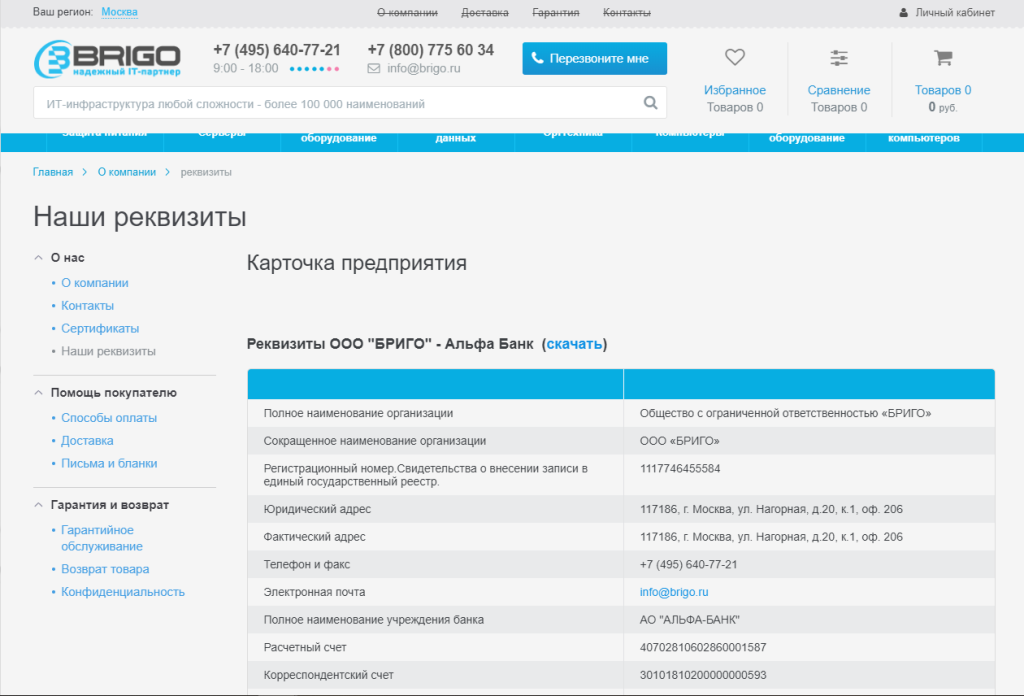Click the envelope icon beside info@brigo.ru
The image size is (1024, 696).
point(374,69)
